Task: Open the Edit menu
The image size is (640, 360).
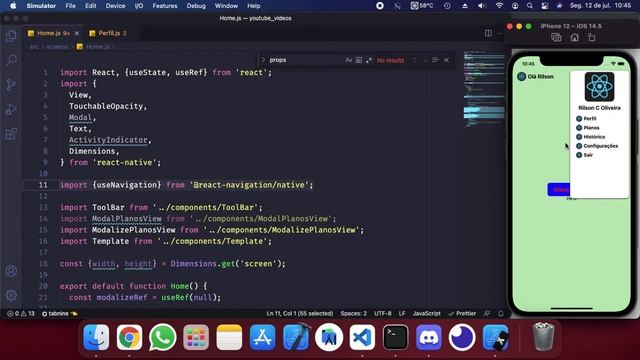Action: coord(91,6)
